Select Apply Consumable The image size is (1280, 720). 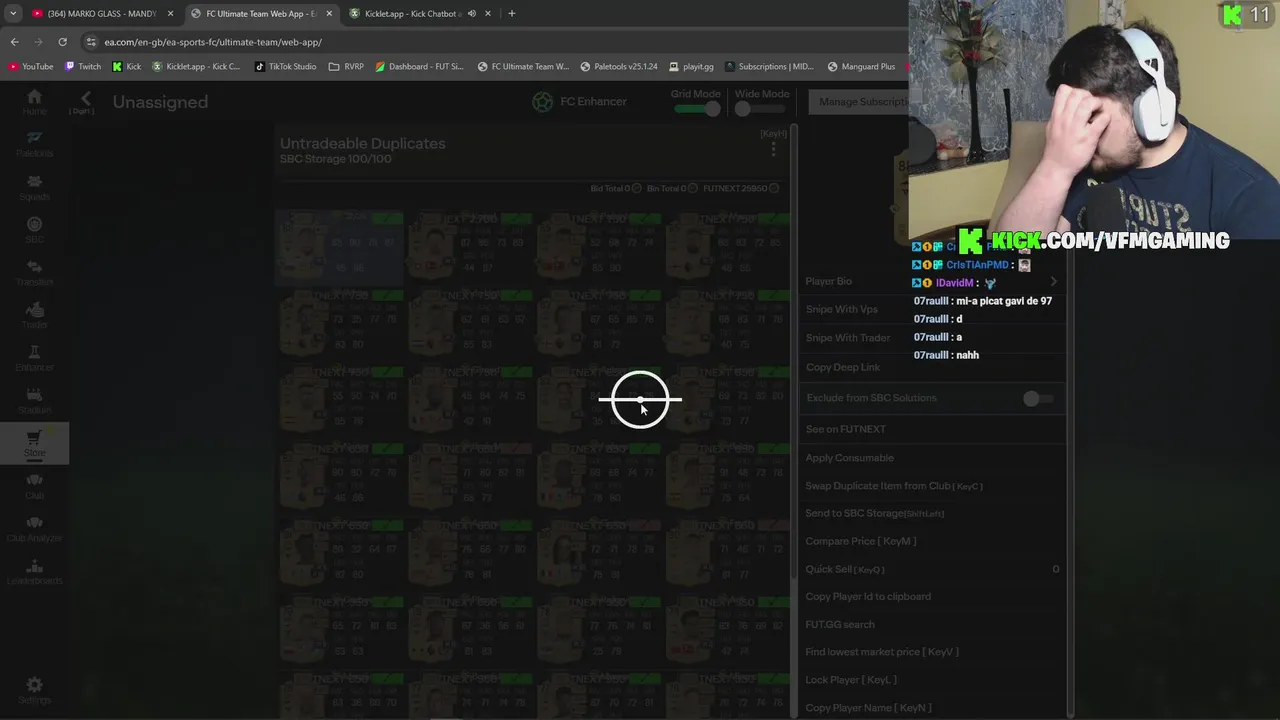point(933,458)
